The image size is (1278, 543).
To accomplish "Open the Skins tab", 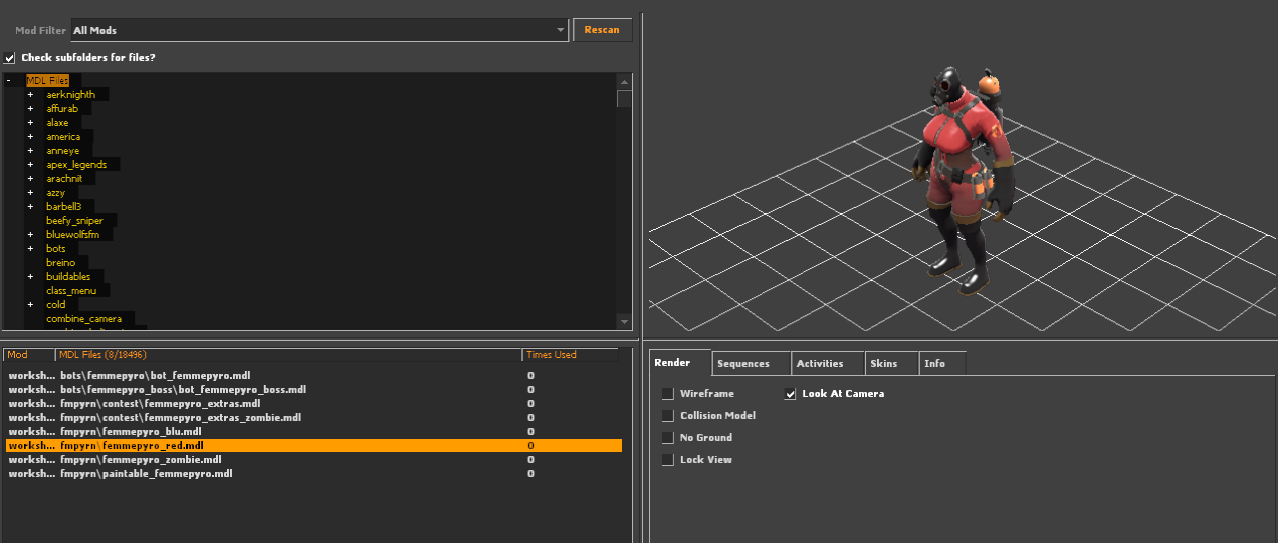I will pyautogui.click(x=892, y=364).
